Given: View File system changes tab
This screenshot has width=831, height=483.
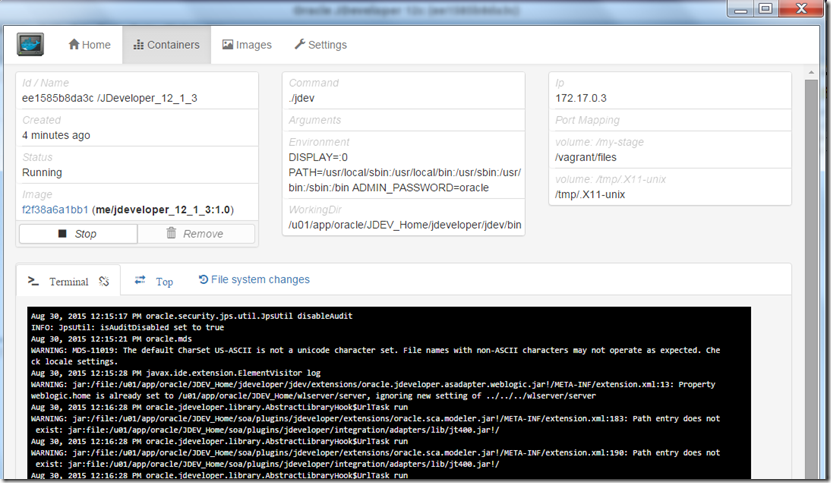Looking at the screenshot, I should (254, 280).
